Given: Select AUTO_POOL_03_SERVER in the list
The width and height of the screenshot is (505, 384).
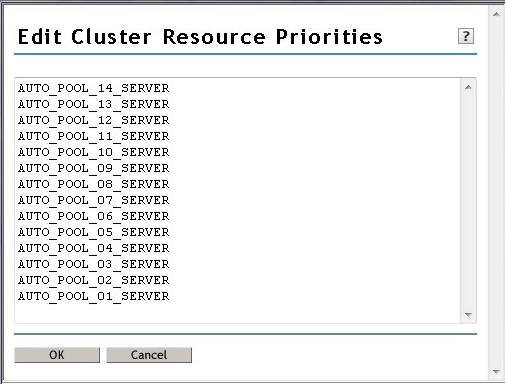Looking at the screenshot, I should pyautogui.click(x=94, y=264).
